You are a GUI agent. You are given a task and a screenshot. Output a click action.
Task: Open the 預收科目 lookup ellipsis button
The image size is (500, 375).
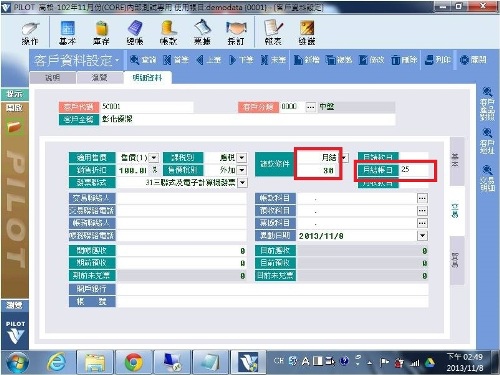(x=422, y=211)
